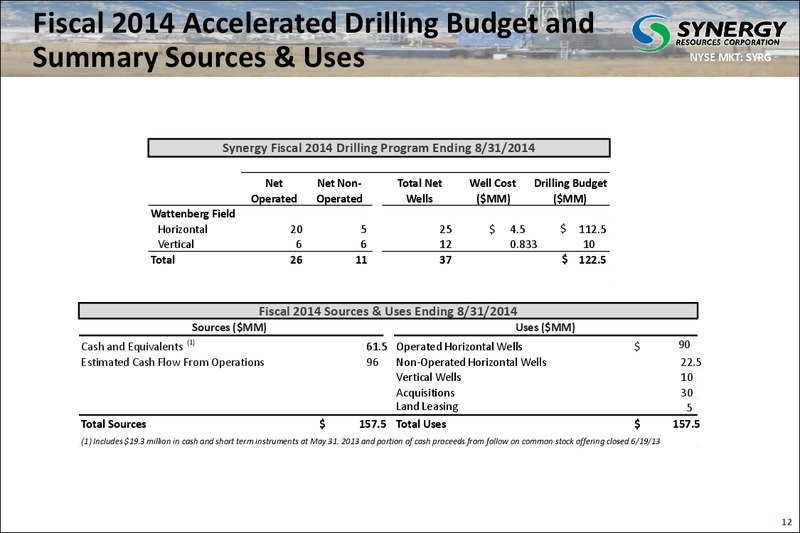Click total net operated value '26'
Image resolution: width=800 pixels, height=533 pixels.
click(x=296, y=260)
